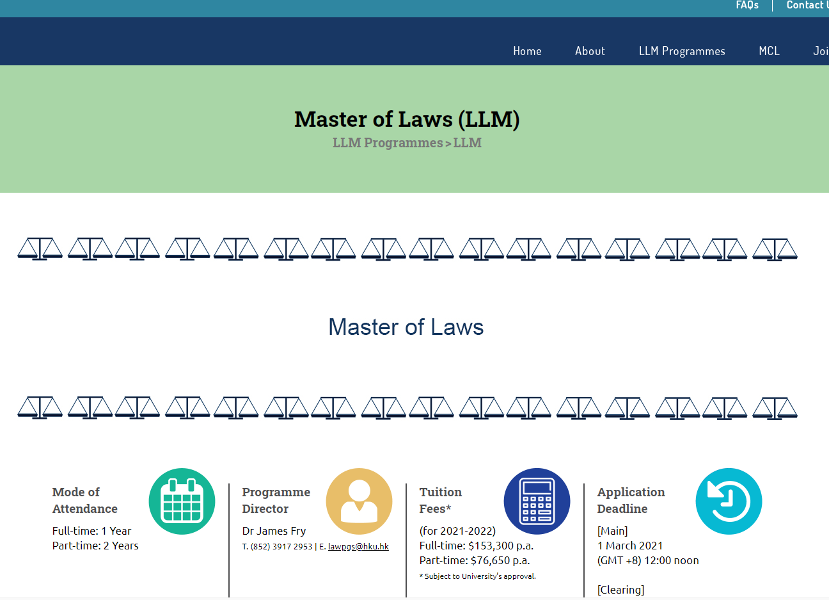Viewport: 830px width, 600px height.
Task: Open the Contact link in top bar
Action: point(807,5)
